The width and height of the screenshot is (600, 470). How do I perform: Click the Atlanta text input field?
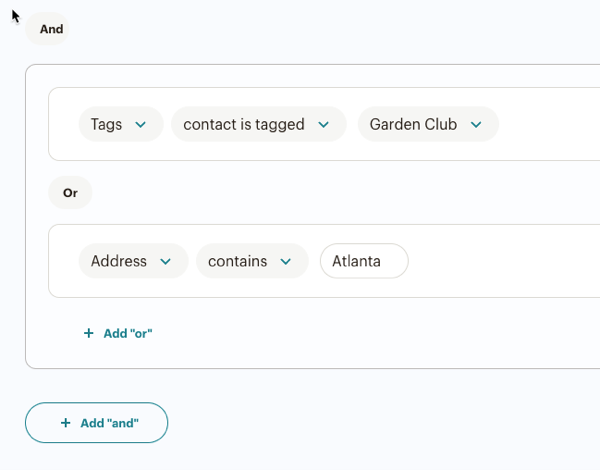pos(363,261)
